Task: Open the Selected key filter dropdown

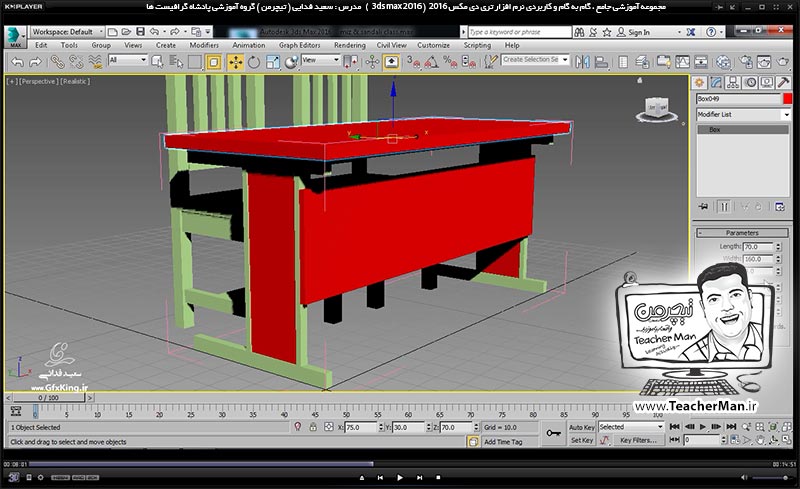Action: 631,427
